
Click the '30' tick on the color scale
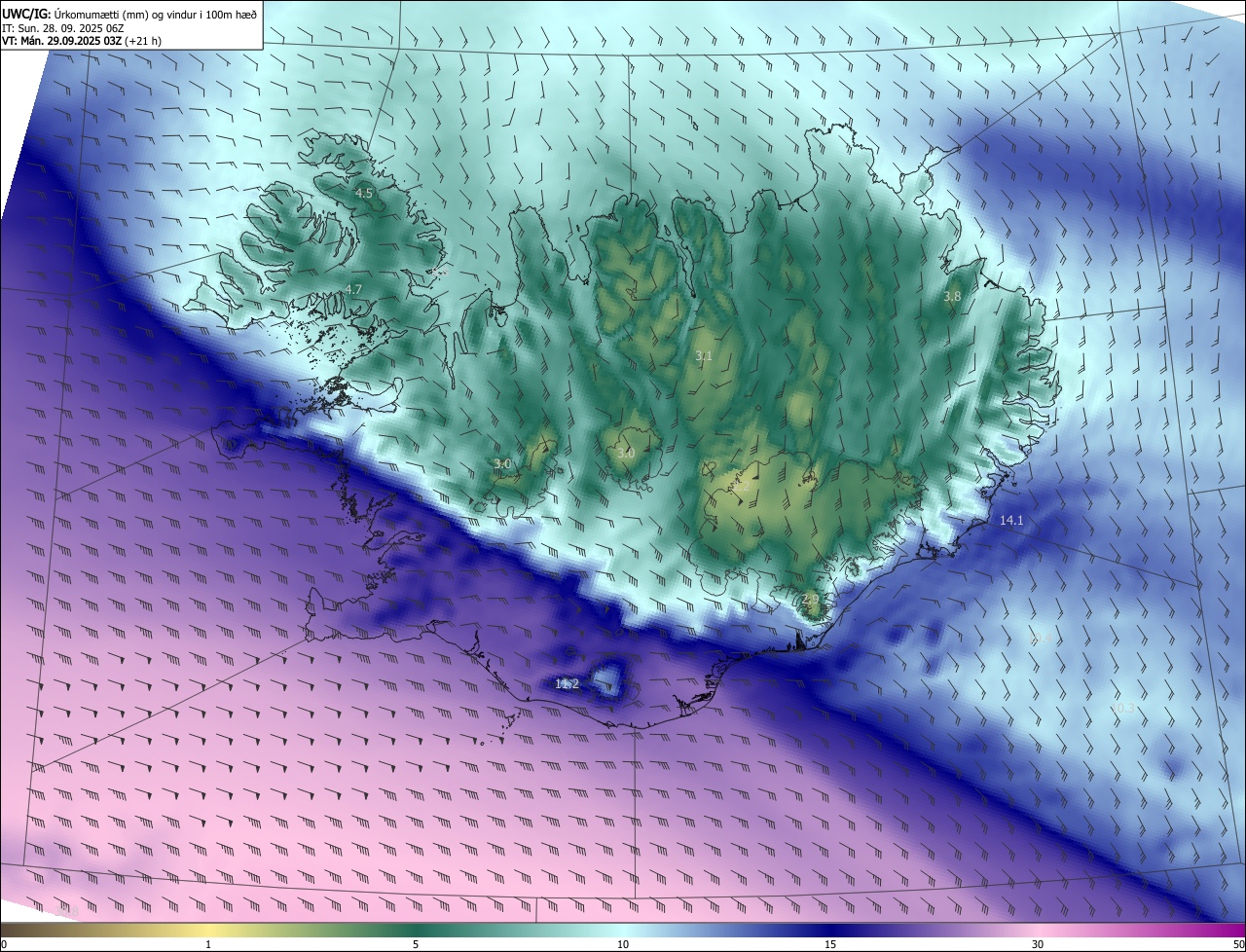point(1038,945)
